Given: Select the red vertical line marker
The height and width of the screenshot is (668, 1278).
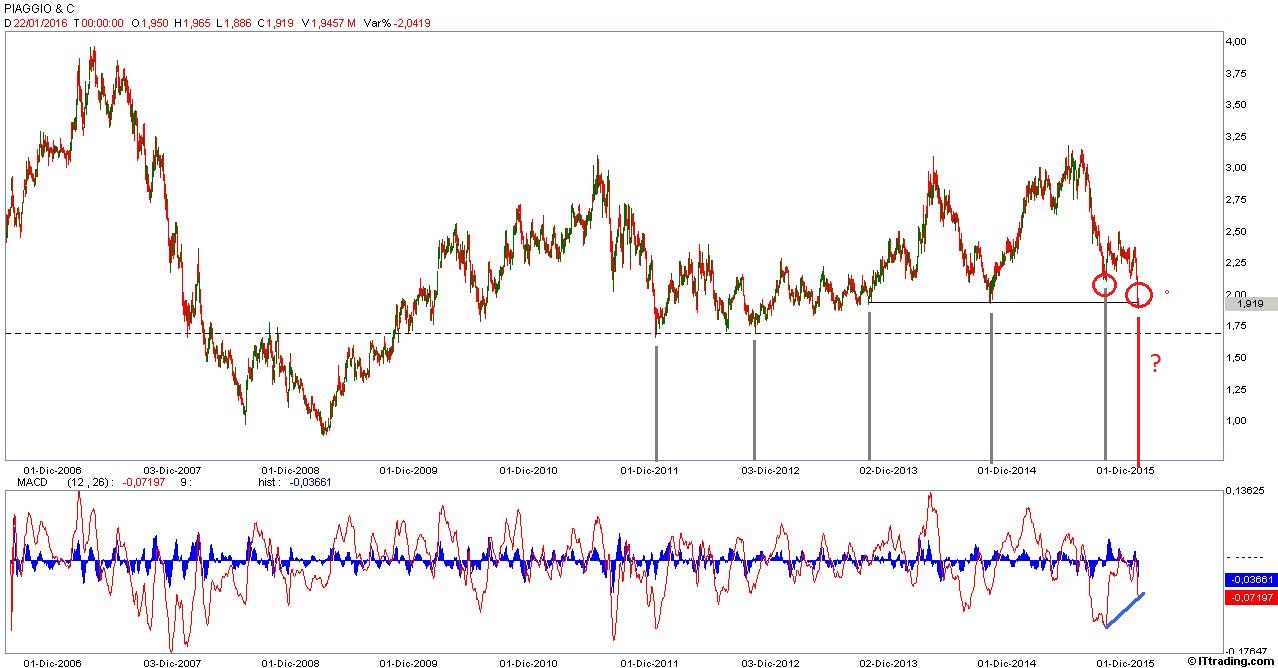Looking at the screenshot, I should click(x=1139, y=390).
